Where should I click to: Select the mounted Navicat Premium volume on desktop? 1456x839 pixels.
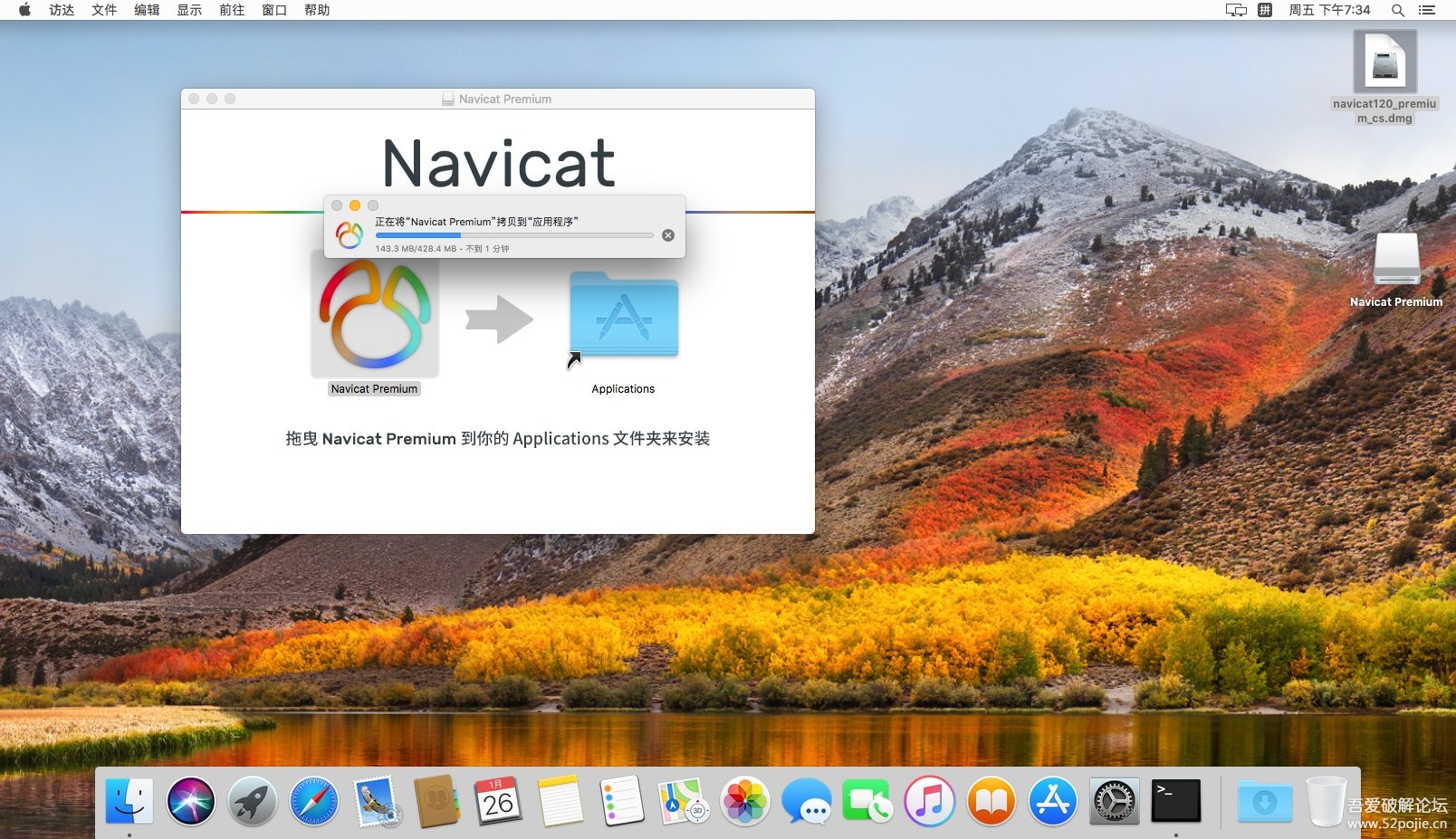click(x=1396, y=270)
